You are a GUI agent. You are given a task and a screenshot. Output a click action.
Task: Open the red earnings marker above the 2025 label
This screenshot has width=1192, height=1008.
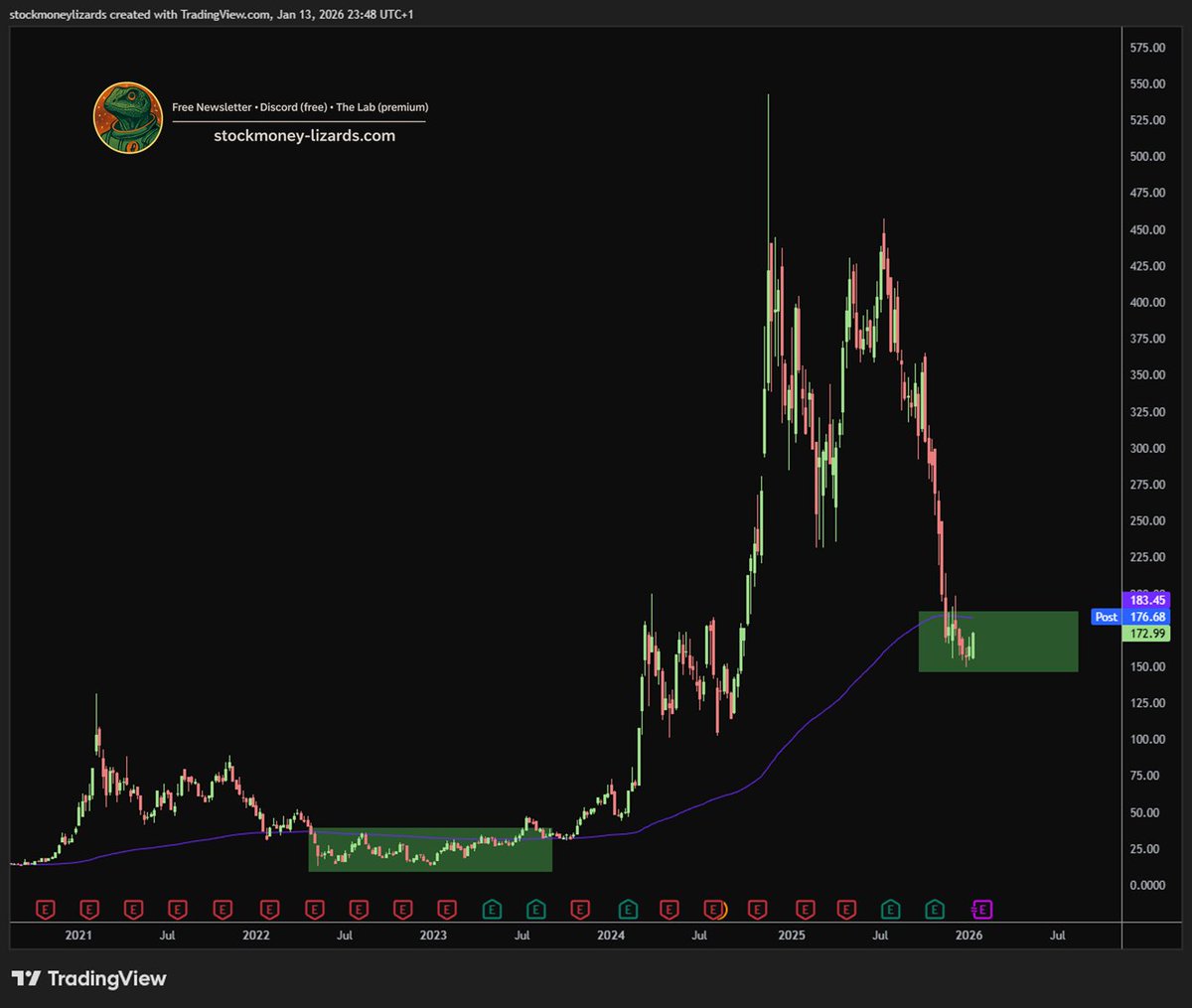(806, 909)
